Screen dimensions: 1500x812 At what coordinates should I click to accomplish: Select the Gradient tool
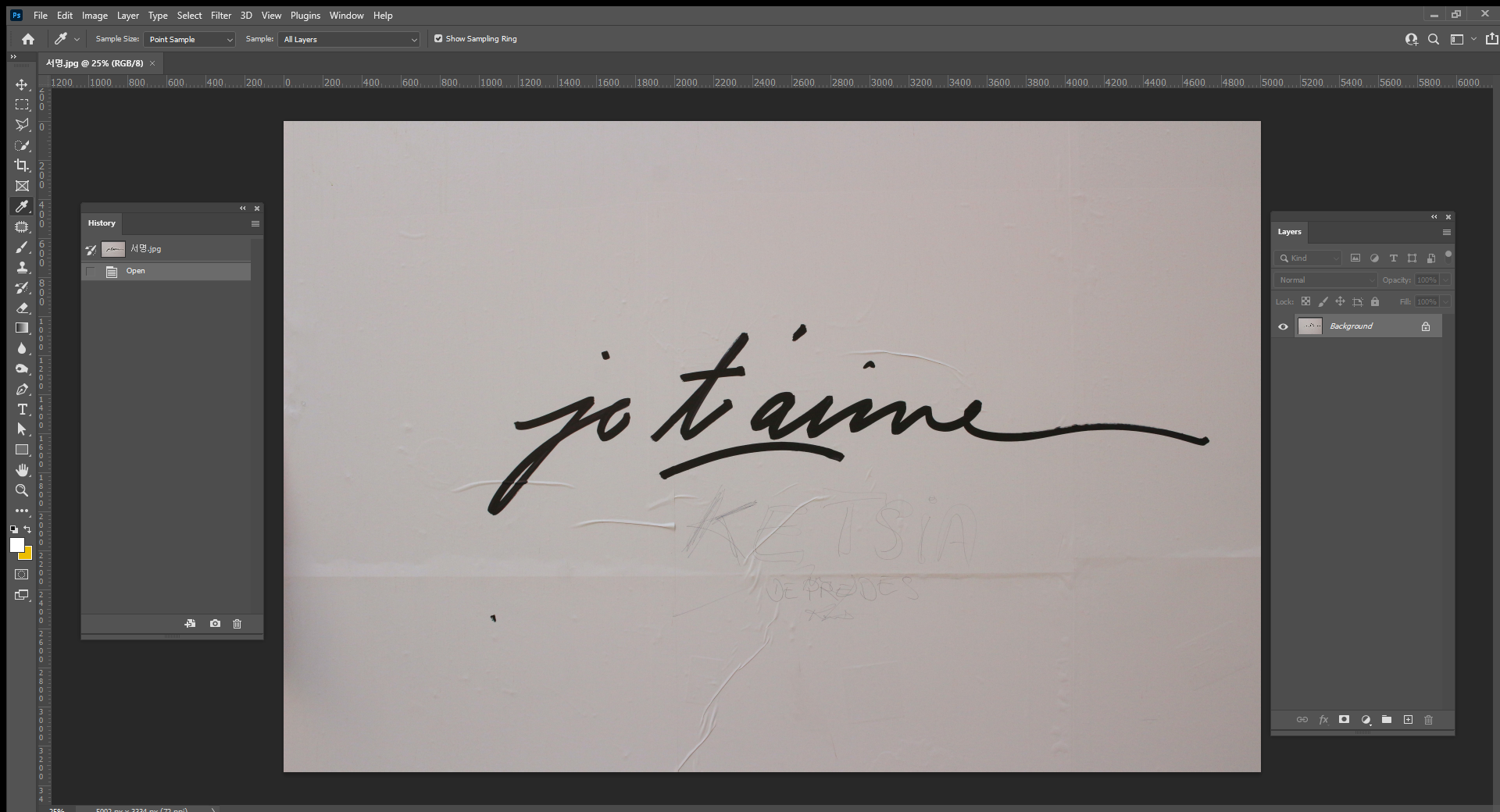point(22,328)
